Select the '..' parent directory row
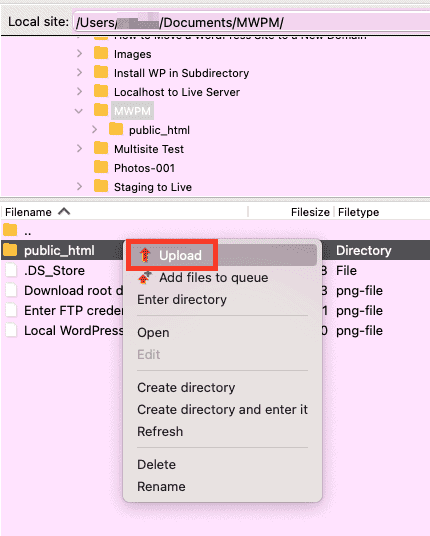 tap(215, 231)
